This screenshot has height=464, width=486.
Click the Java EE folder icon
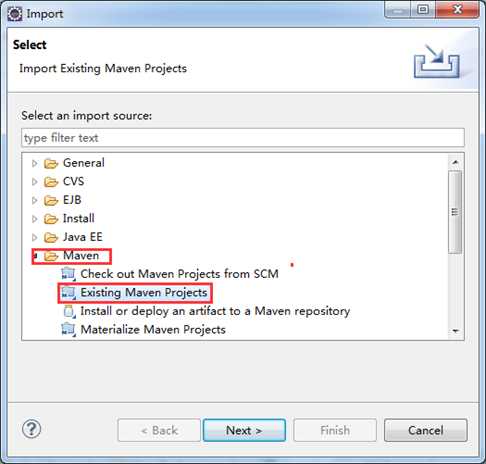pyautogui.click(x=51, y=237)
